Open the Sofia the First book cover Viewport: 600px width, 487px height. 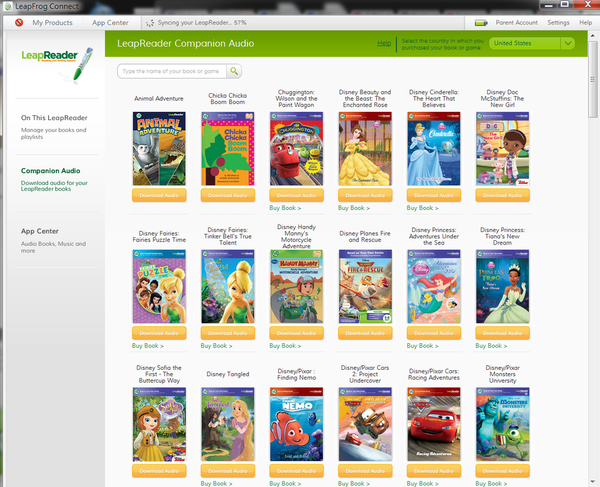(159, 424)
